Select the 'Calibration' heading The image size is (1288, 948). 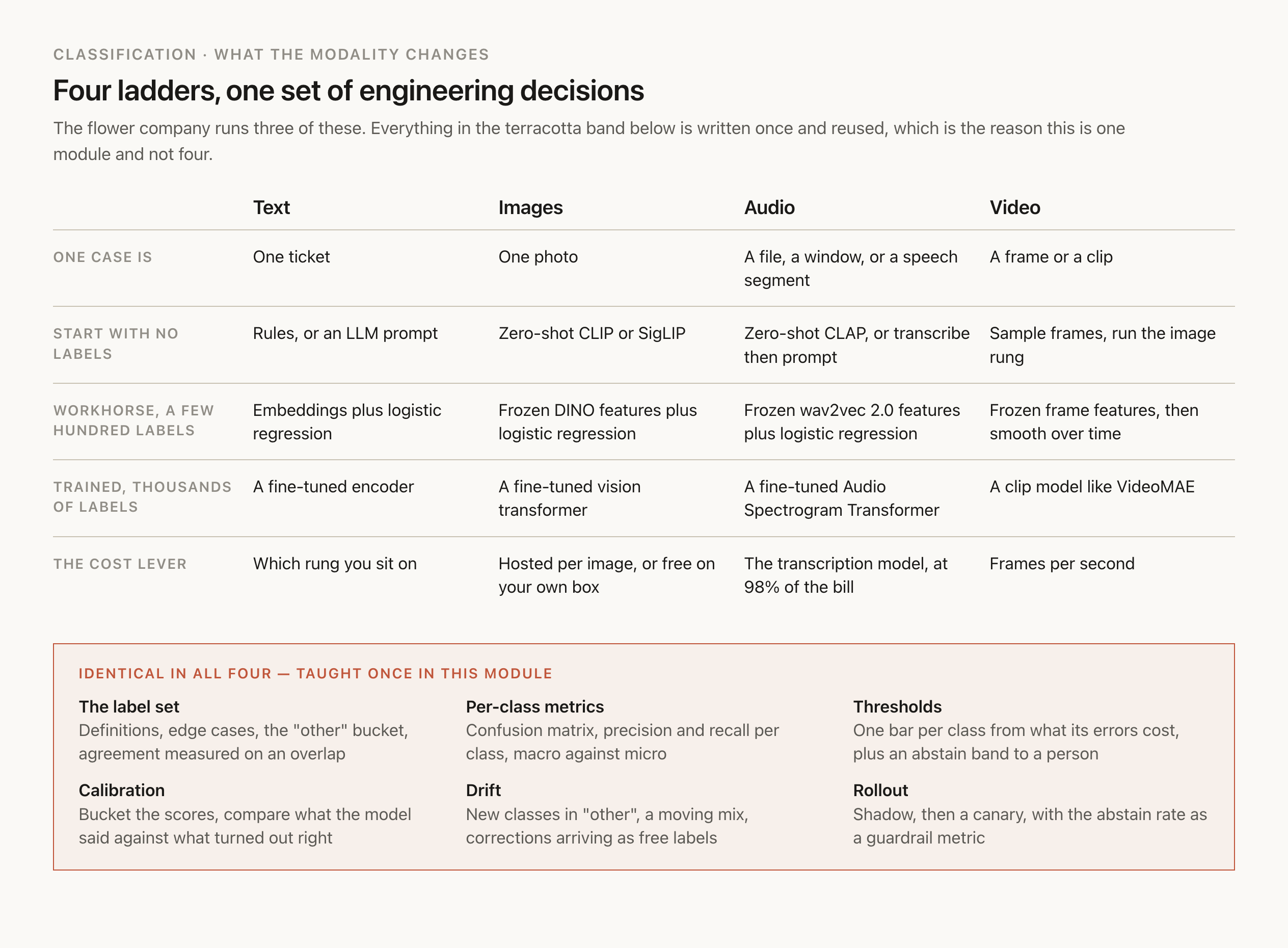pos(122,790)
